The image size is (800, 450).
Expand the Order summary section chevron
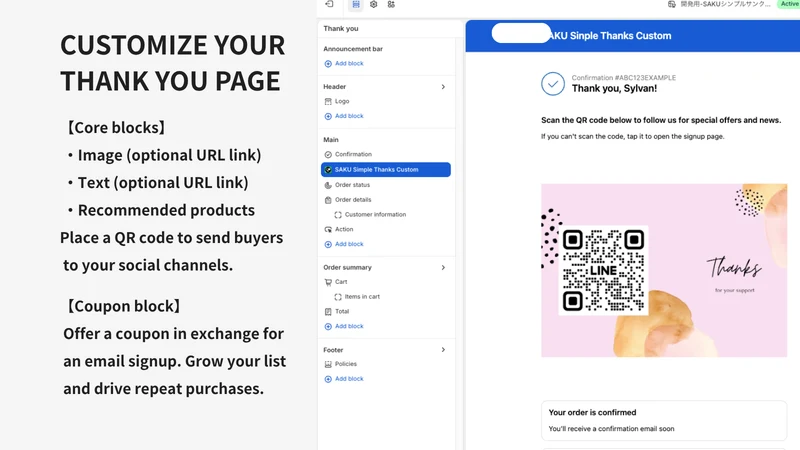[443, 267]
